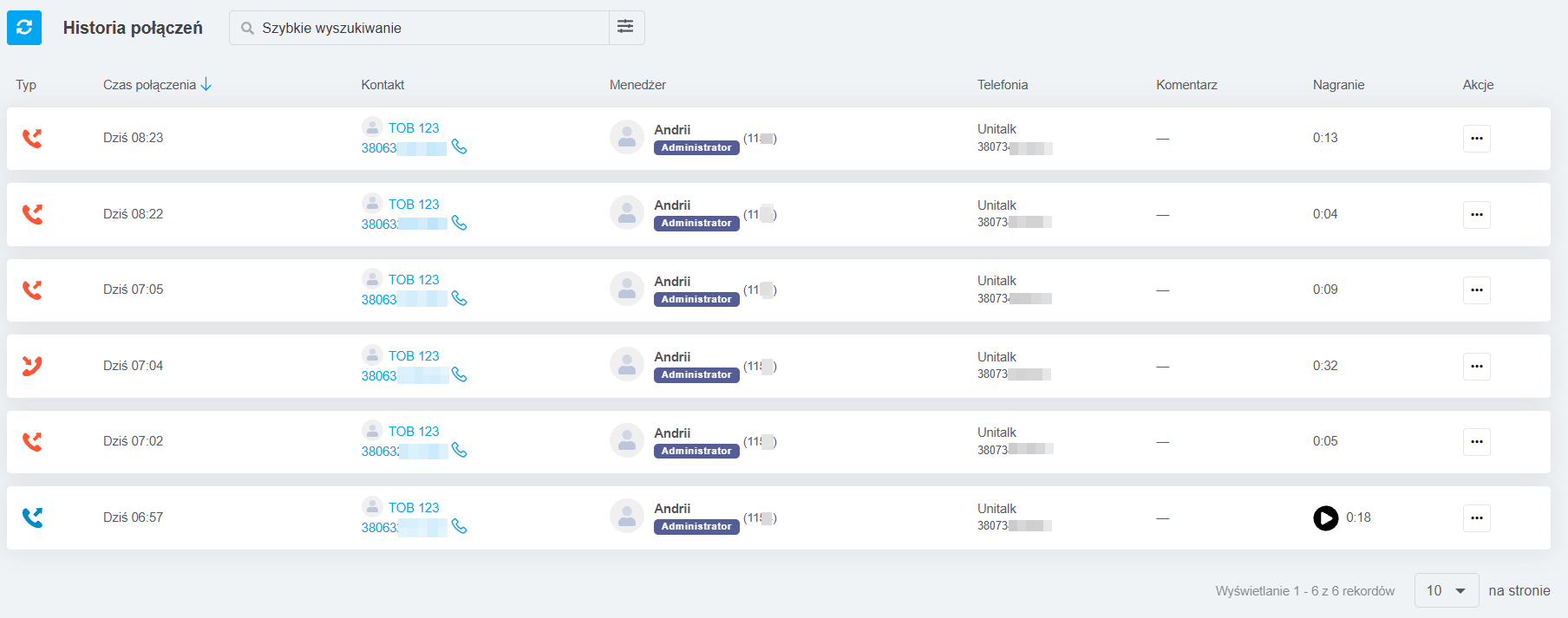Image resolution: width=1568 pixels, height=618 pixels.
Task: Click phone icon for the 06:57 call contact
Action: click(460, 527)
